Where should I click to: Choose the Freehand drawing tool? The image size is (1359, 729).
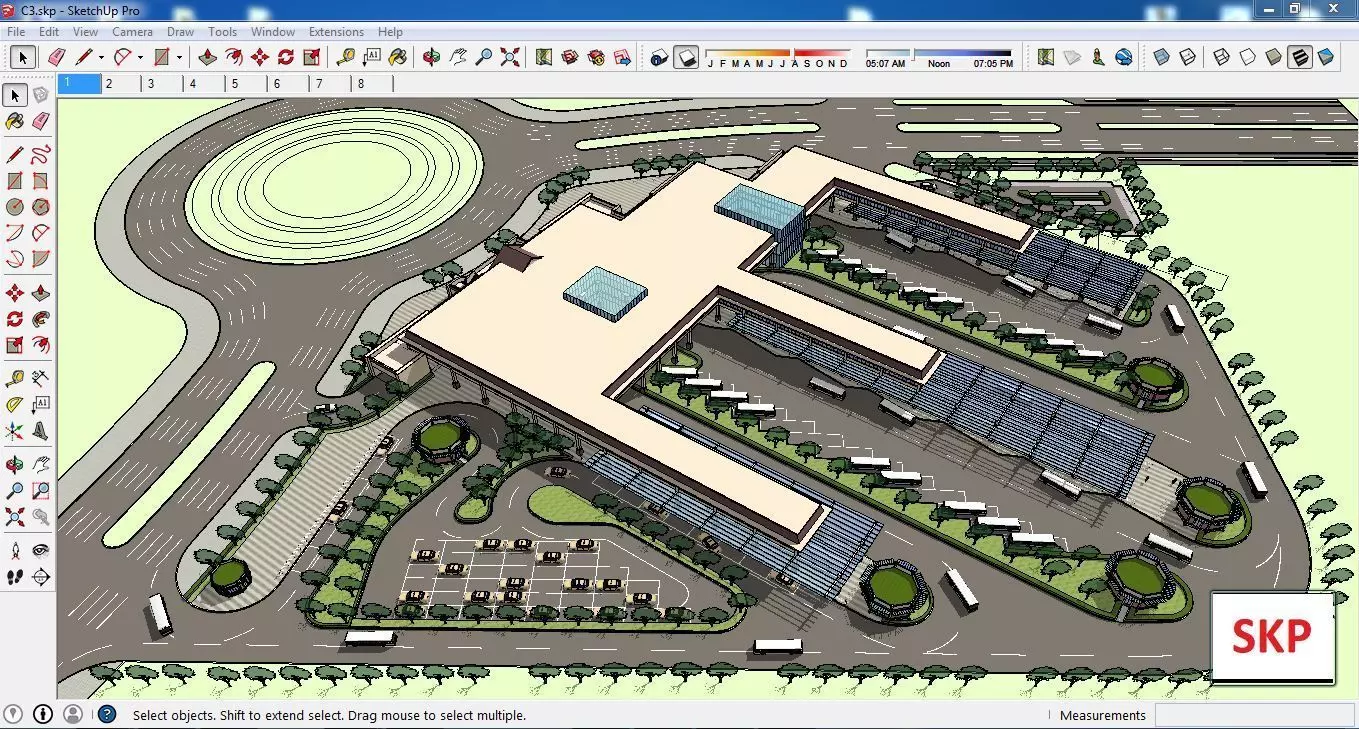point(41,154)
